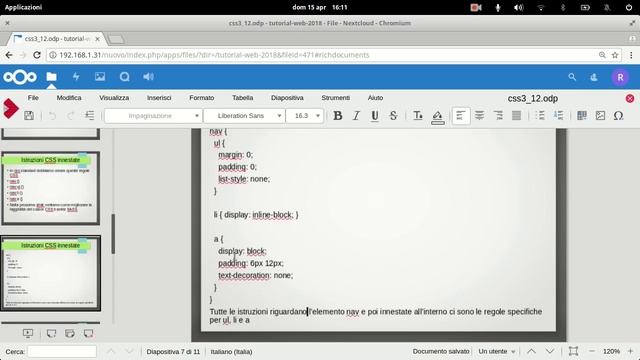Image resolution: width=640 pixels, height=360 pixels.
Task: Fit slide to window icon
Action: [x=573, y=351]
